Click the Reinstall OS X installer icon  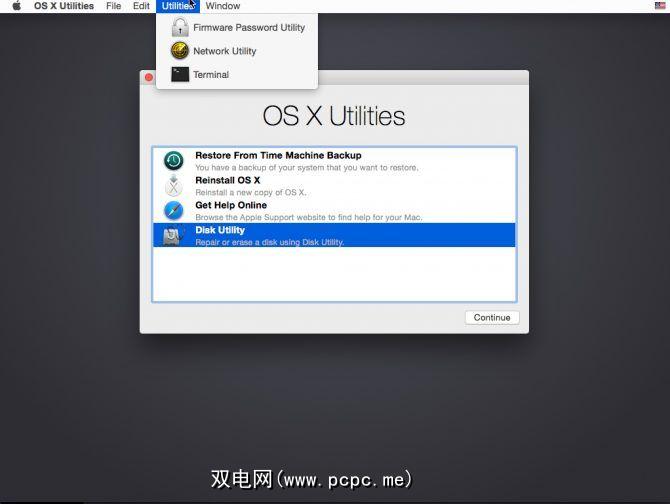173,186
